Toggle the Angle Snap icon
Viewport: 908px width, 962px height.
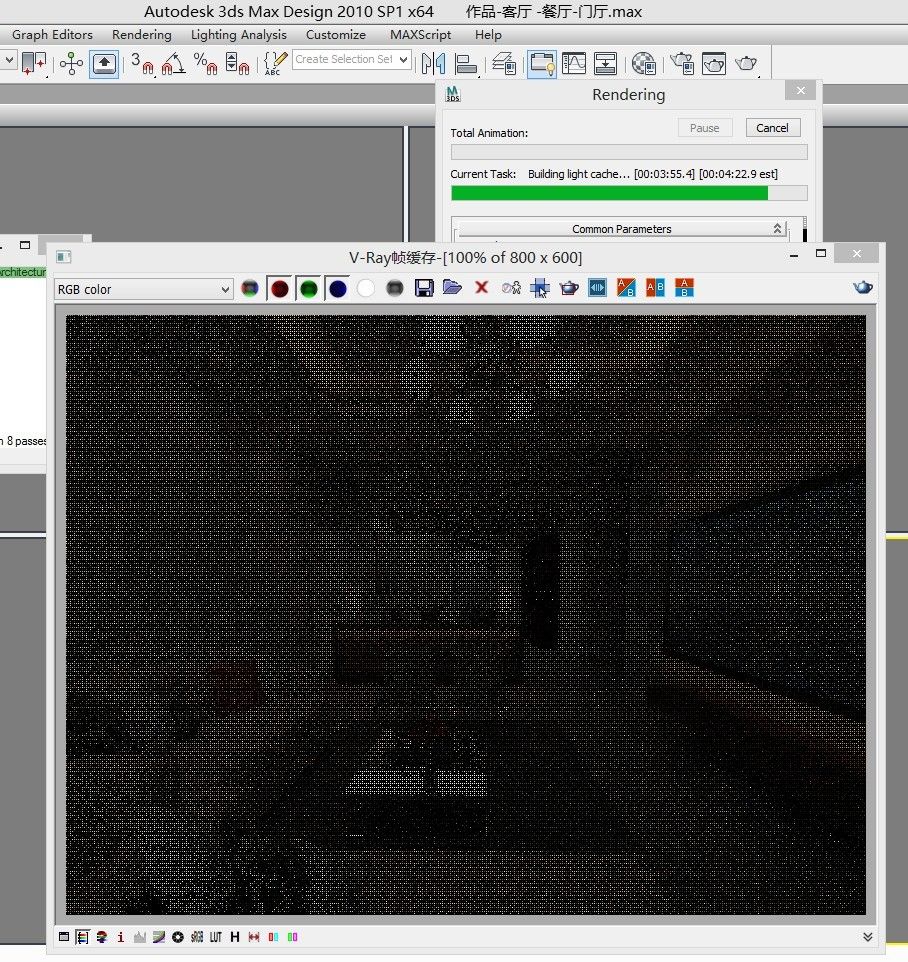(x=174, y=63)
